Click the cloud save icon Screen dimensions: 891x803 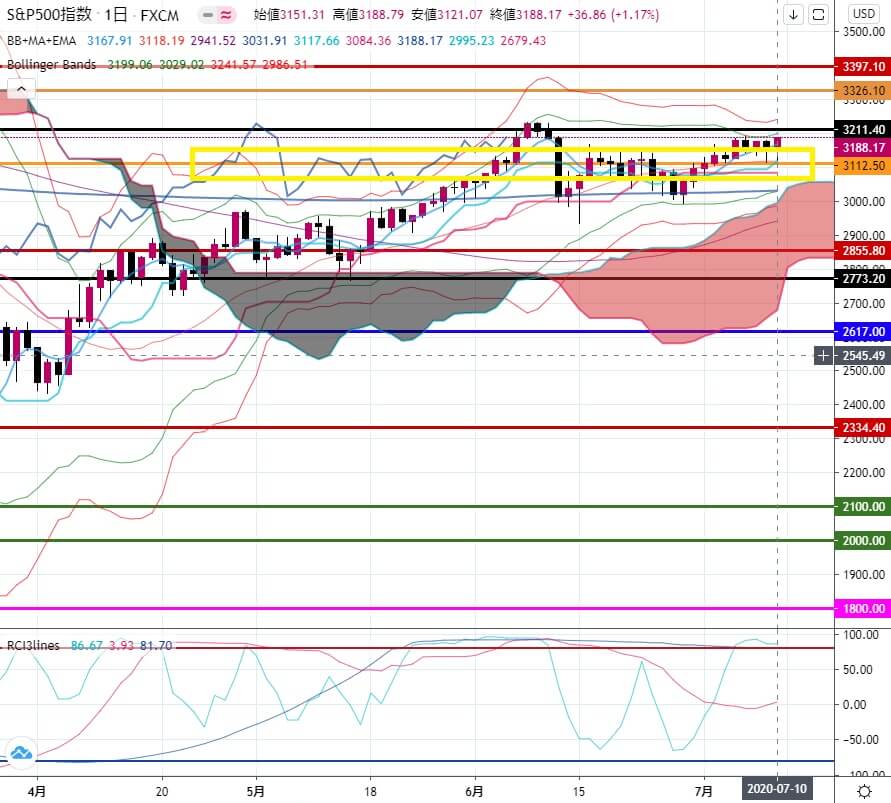click(21, 753)
